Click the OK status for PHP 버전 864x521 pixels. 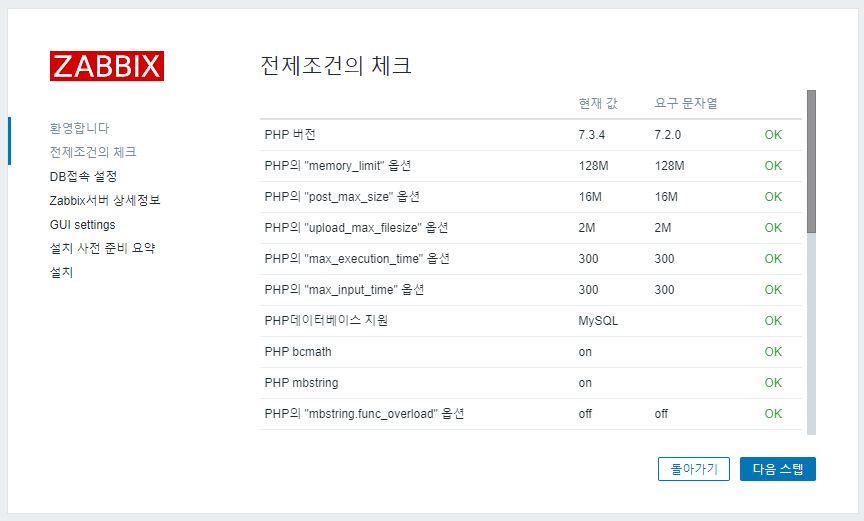coord(773,135)
